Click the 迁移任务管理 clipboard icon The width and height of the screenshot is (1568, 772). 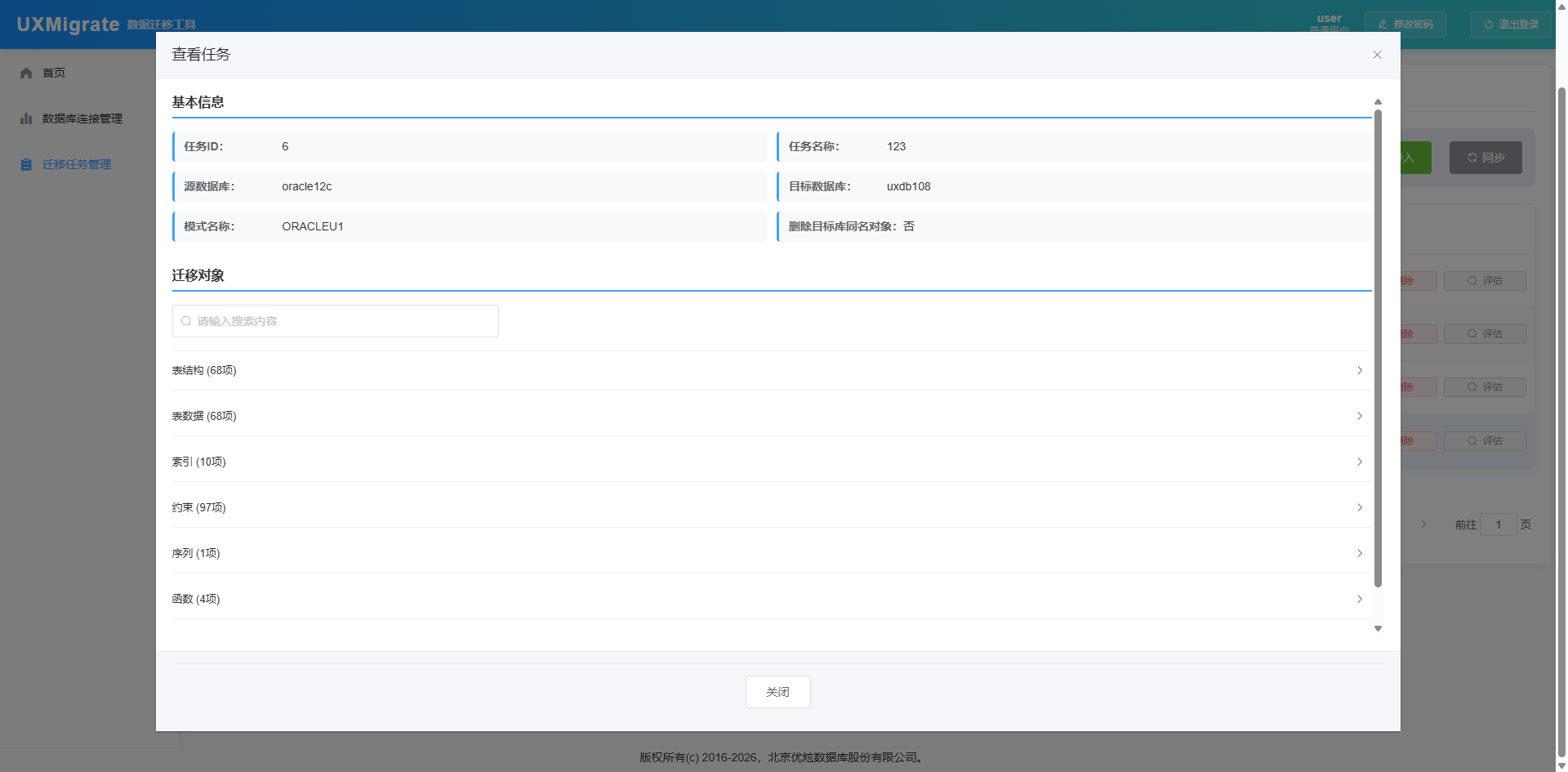pyautogui.click(x=26, y=164)
